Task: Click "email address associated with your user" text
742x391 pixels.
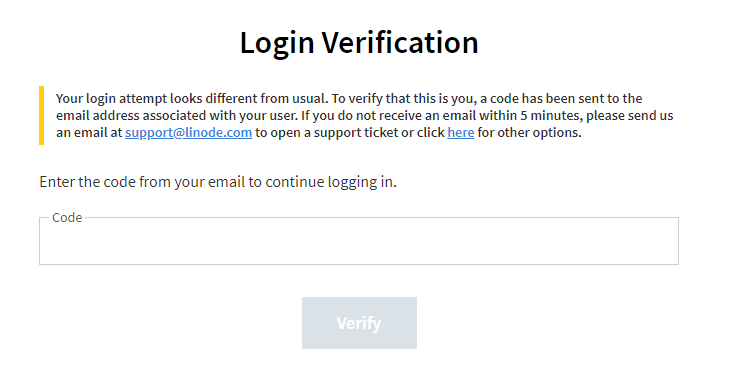Action: (x=177, y=116)
